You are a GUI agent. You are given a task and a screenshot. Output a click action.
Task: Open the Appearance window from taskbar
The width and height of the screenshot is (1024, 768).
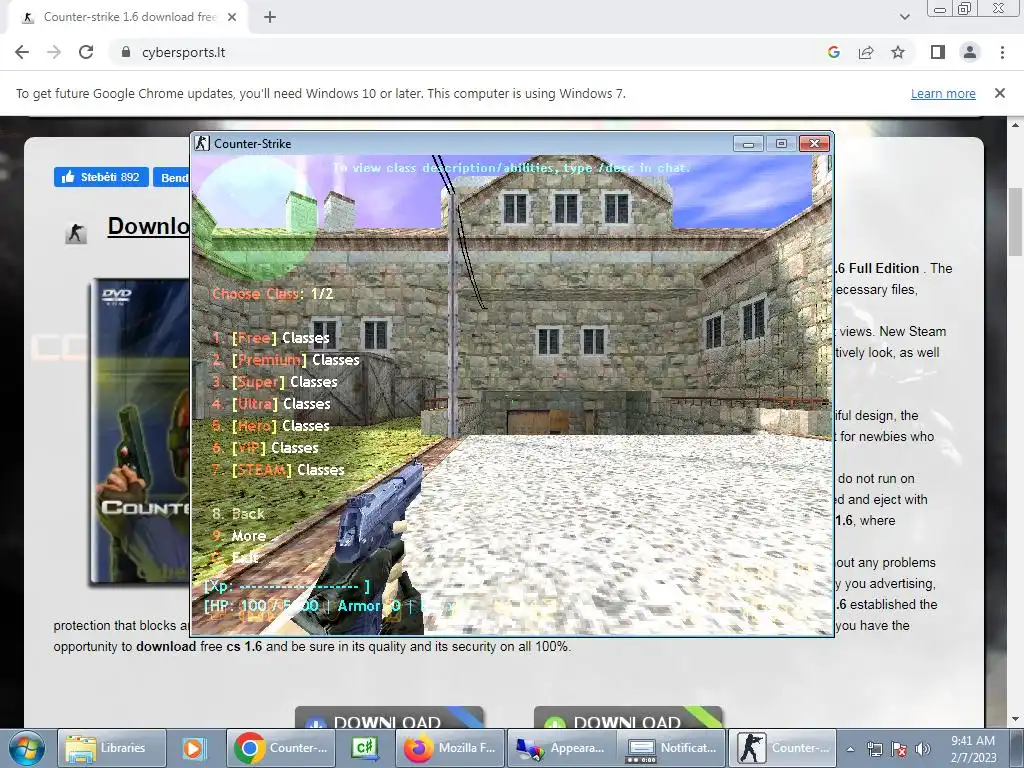coord(561,748)
